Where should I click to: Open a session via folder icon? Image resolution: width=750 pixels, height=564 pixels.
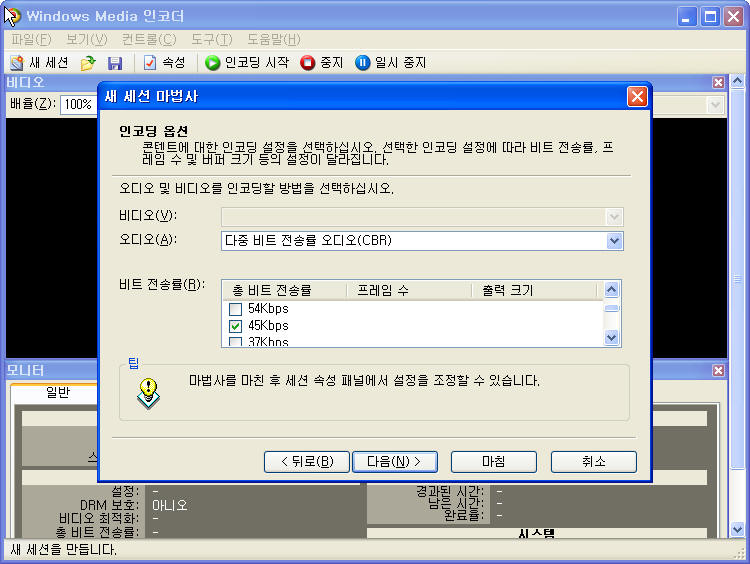pos(88,63)
